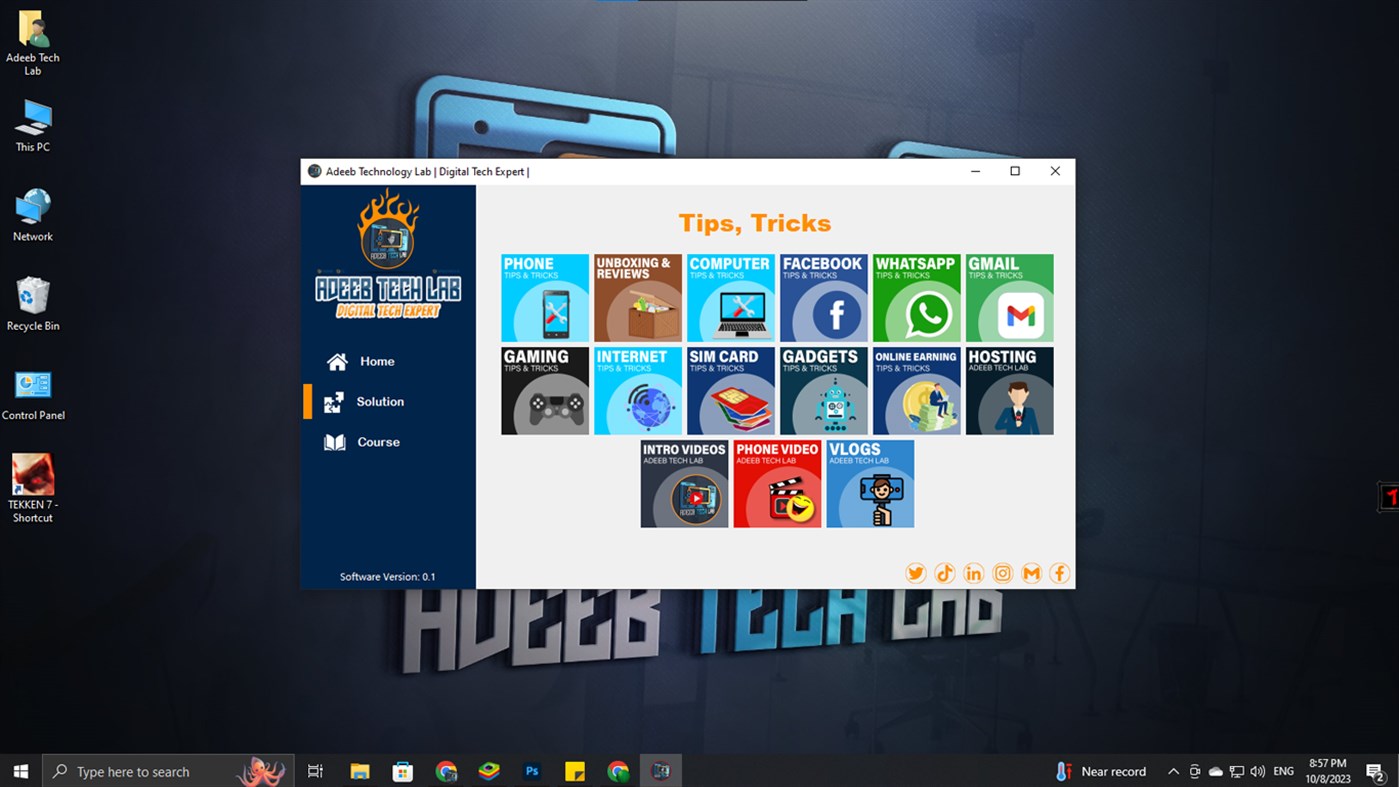The image size is (1399, 787).
Task: Open Online Earning Tips & Tricks tile
Action: (x=916, y=390)
